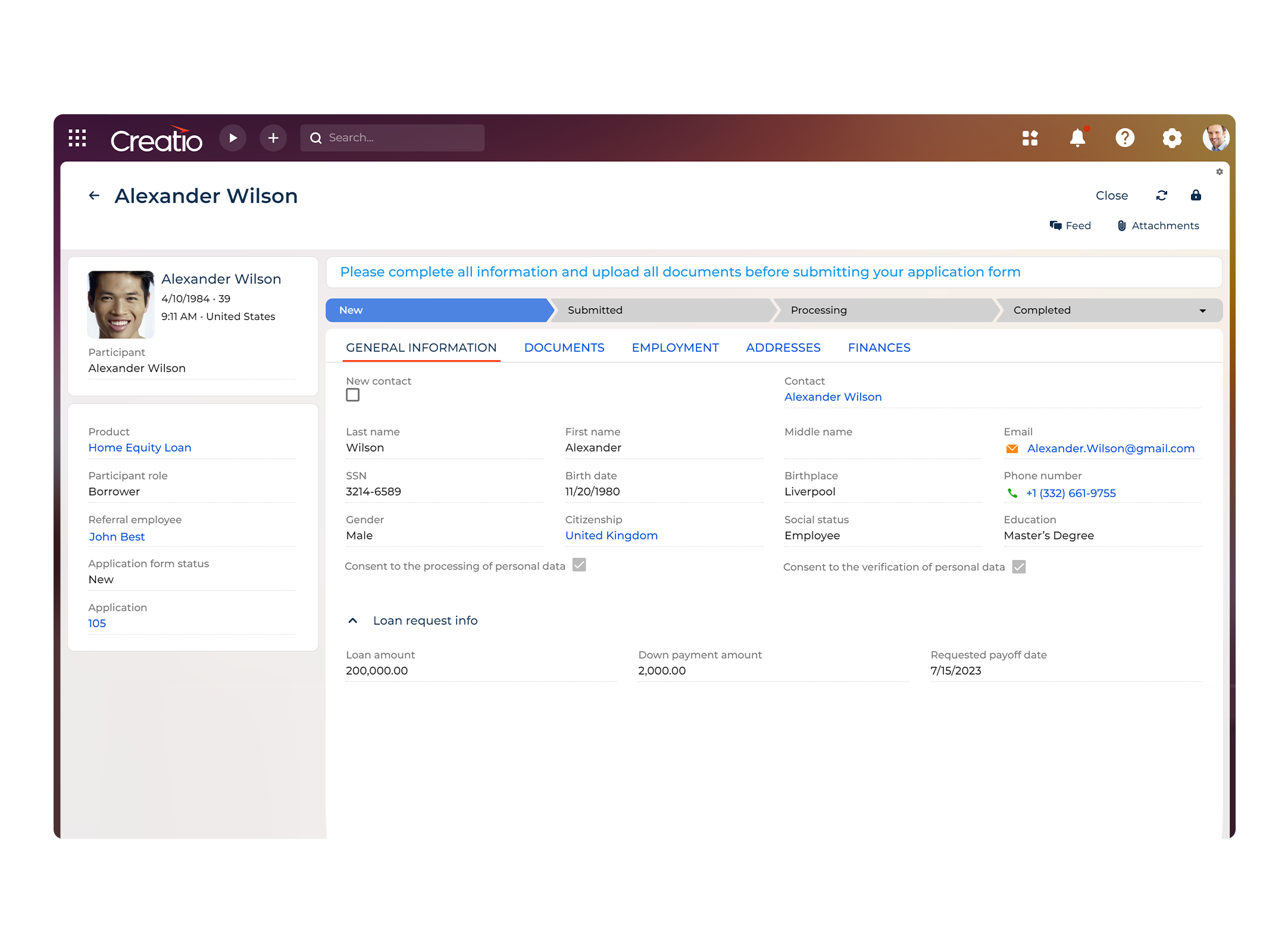Click the refresh page icon
Screen dimensions: 1288x952
[x=1161, y=196]
